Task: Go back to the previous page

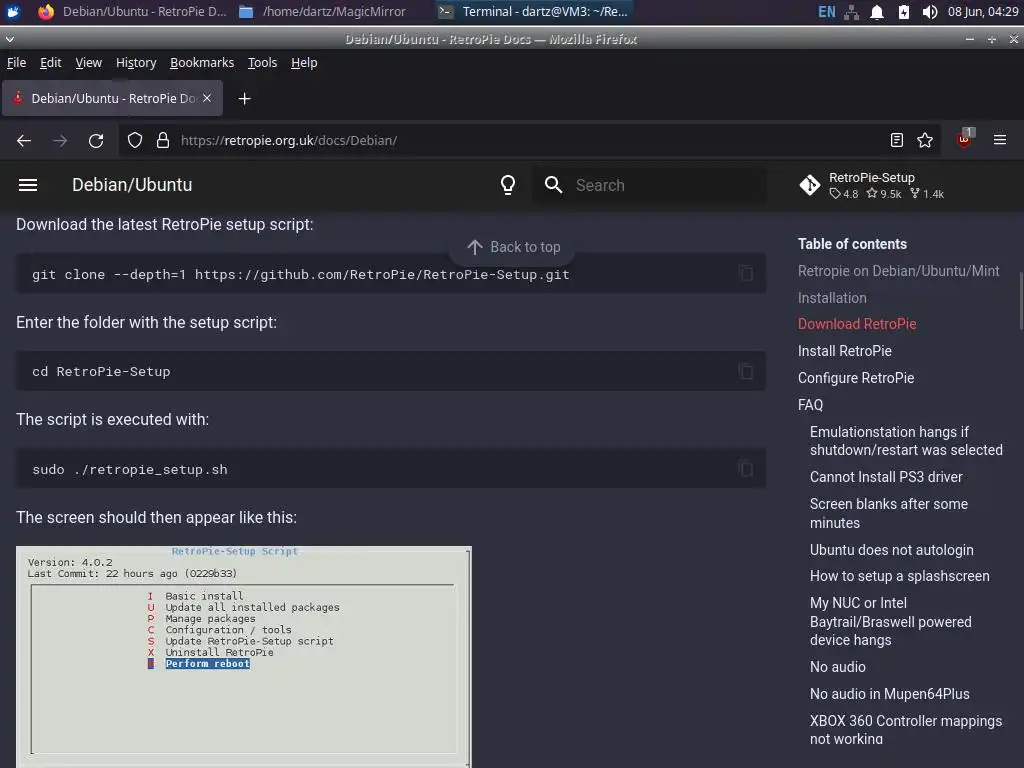Action: pyautogui.click(x=24, y=140)
